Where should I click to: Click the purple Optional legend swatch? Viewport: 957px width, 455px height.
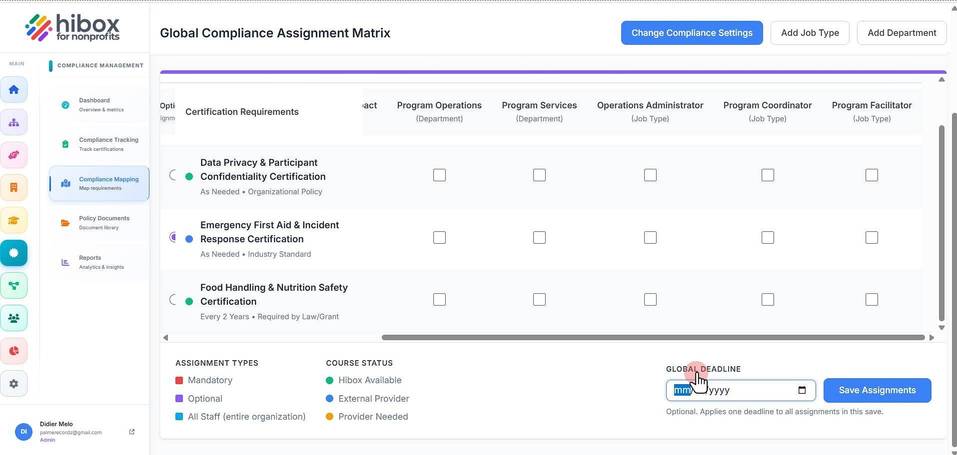179,399
